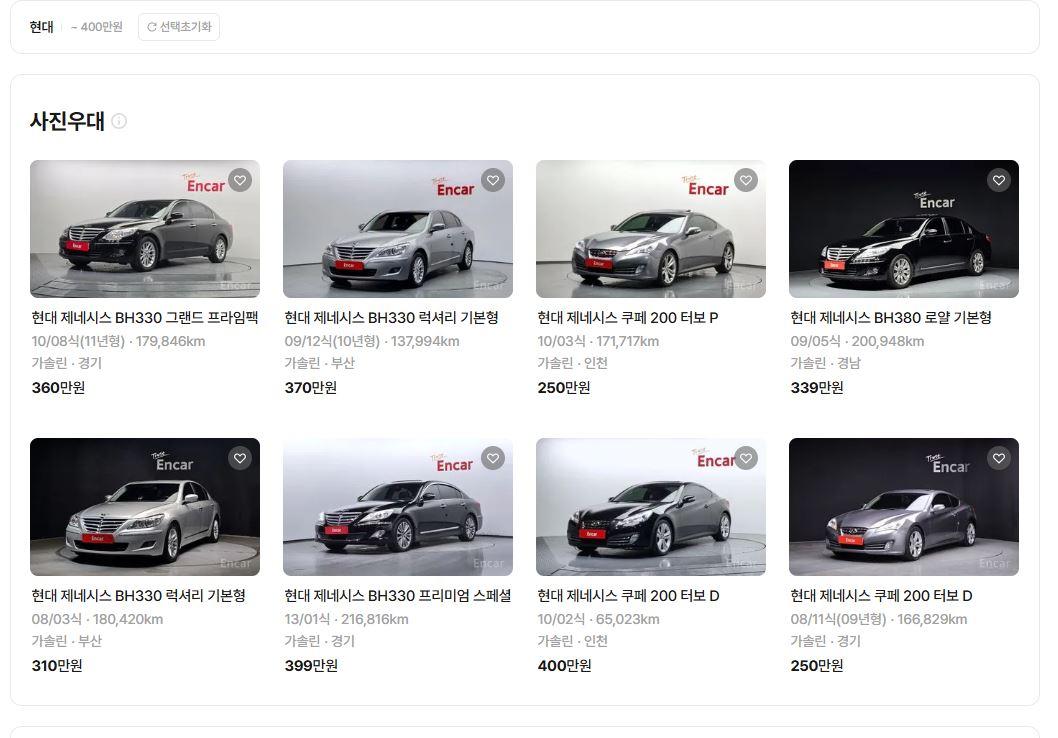
Task: Open 현대 제네시스 BH330 프리미엄 스페셜 title link
Action: 397,596
